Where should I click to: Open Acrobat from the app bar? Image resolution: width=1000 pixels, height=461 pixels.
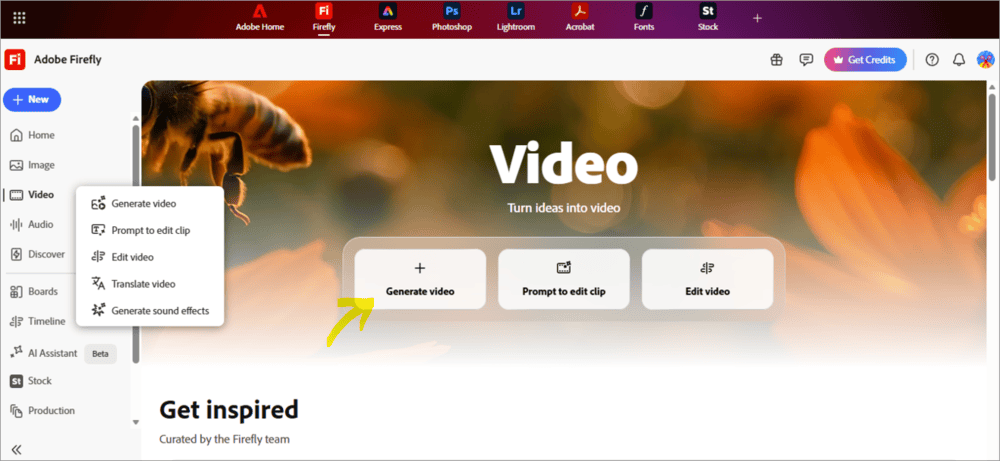pyautogui.click(x=579, y=18)
